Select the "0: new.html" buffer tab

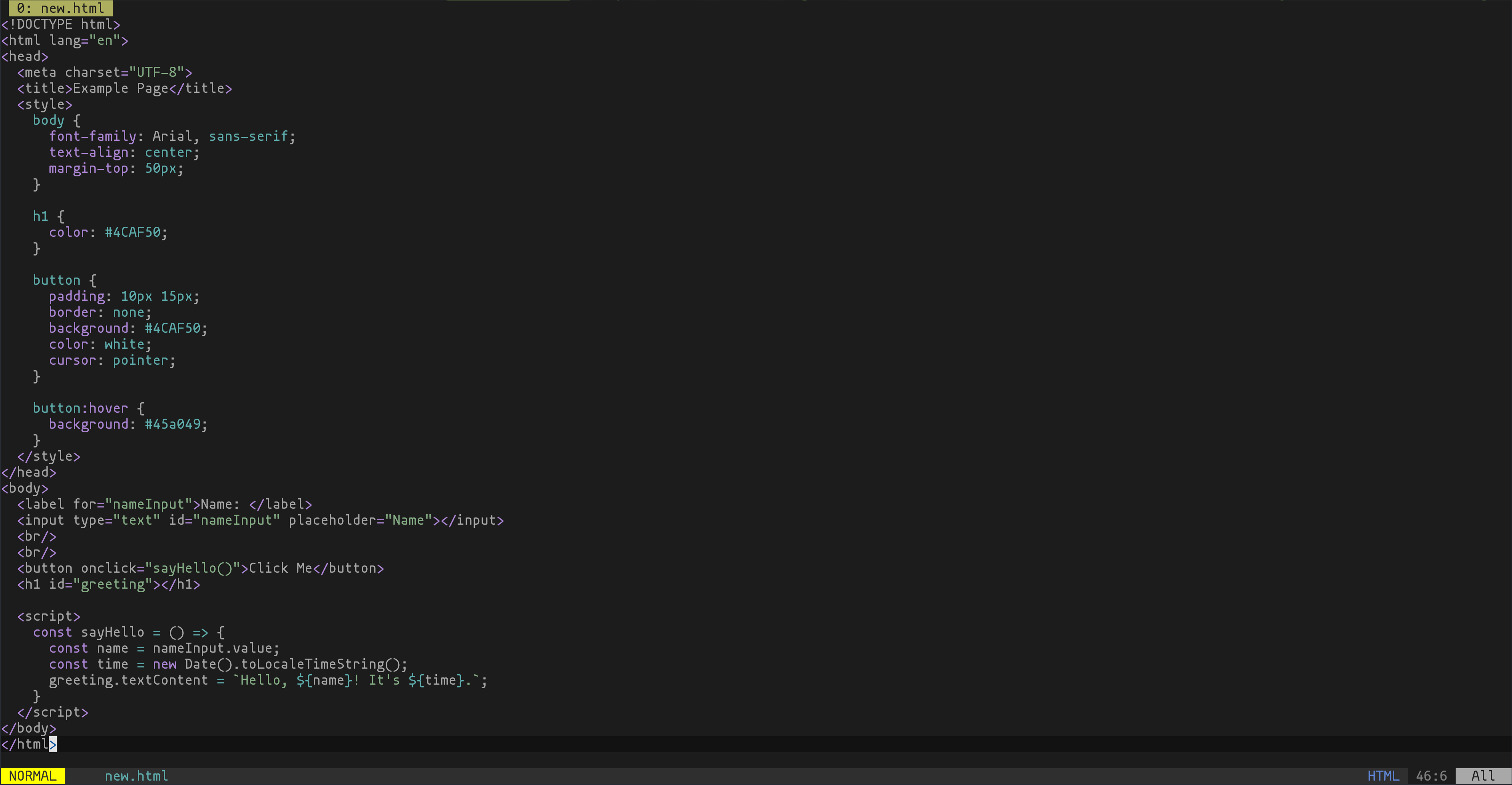[x=60, y=8]
